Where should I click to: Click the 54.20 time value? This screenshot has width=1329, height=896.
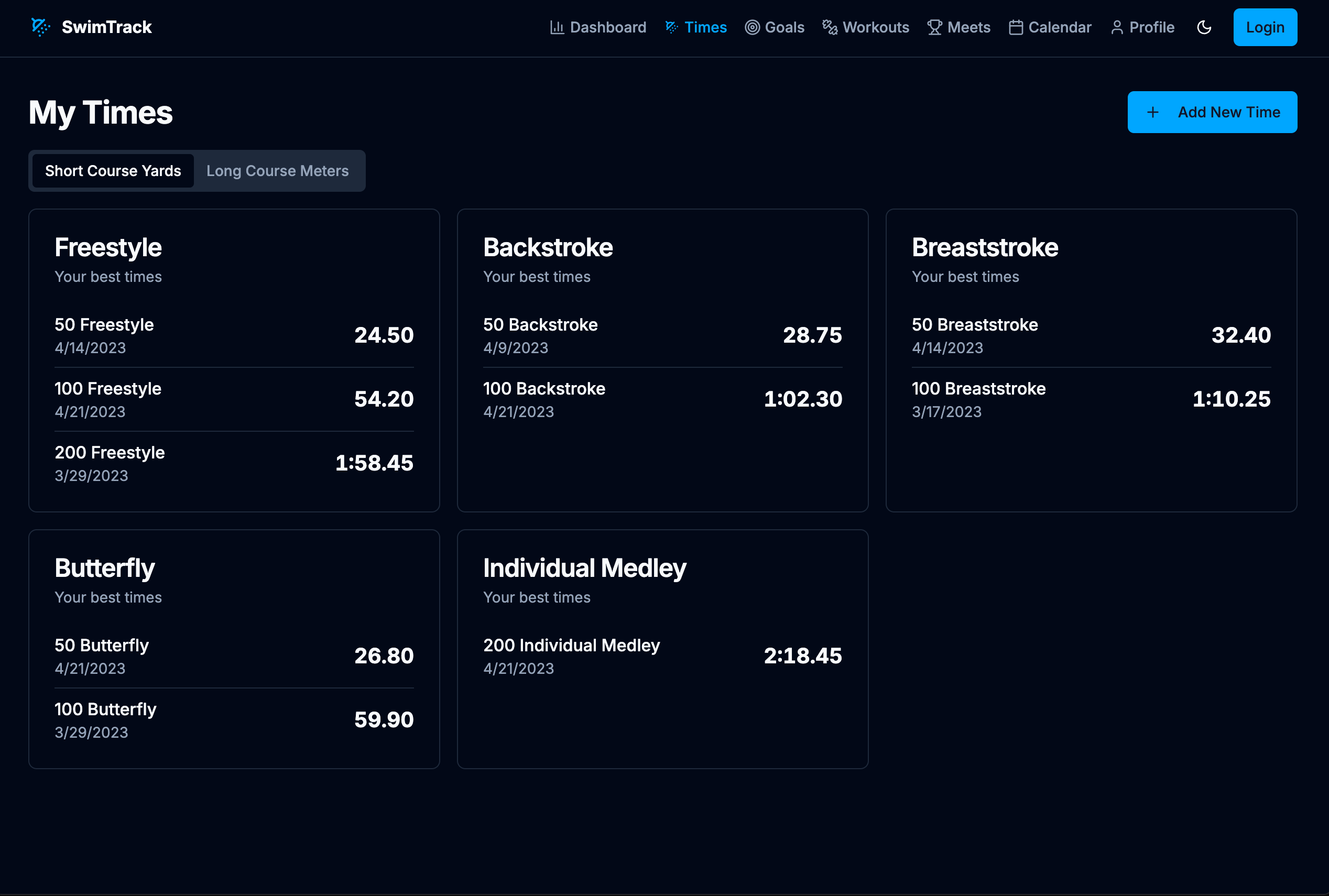384,399
